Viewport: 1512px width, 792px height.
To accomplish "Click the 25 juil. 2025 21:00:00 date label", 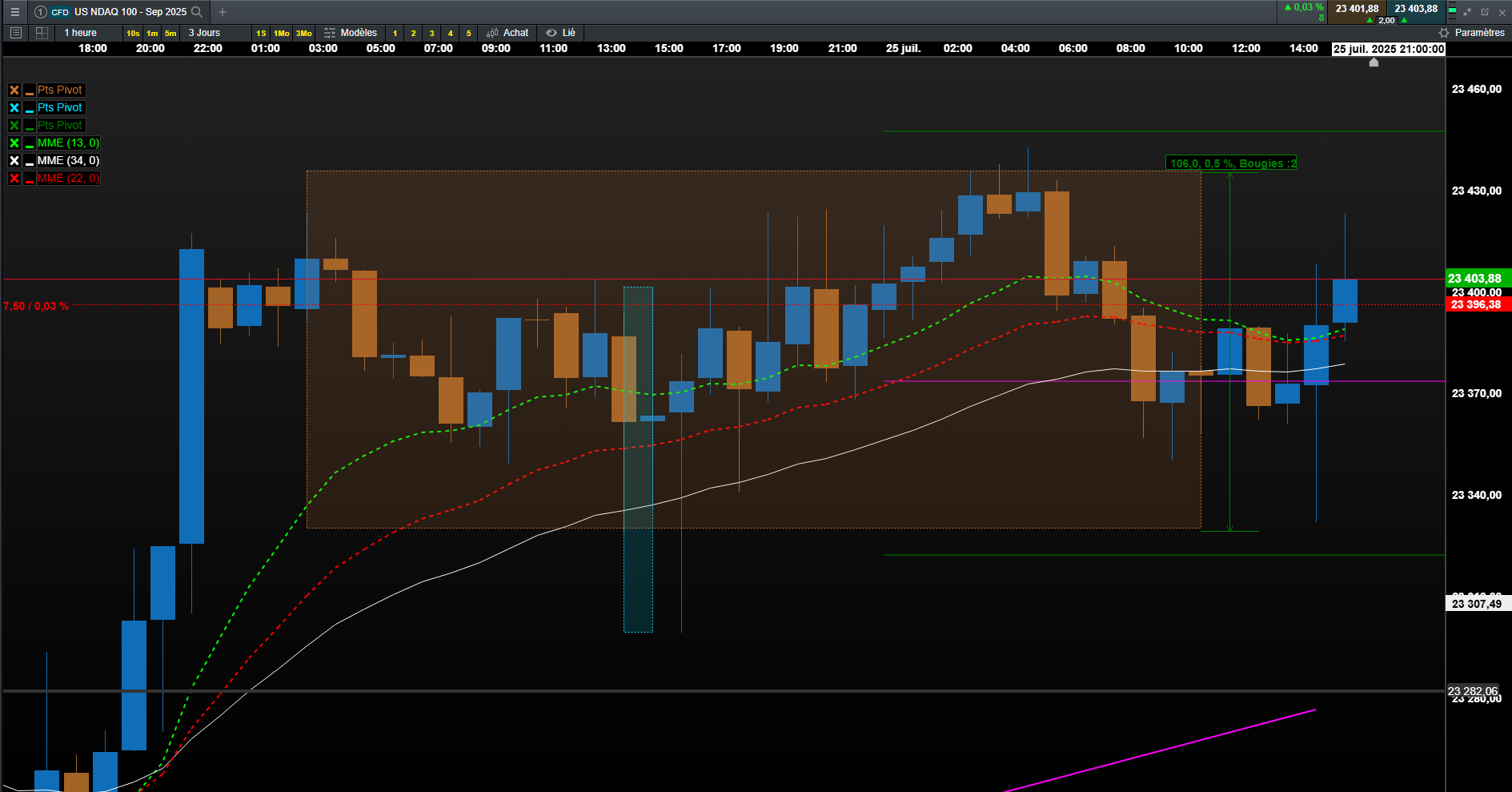I will (x=1389, y=49).
